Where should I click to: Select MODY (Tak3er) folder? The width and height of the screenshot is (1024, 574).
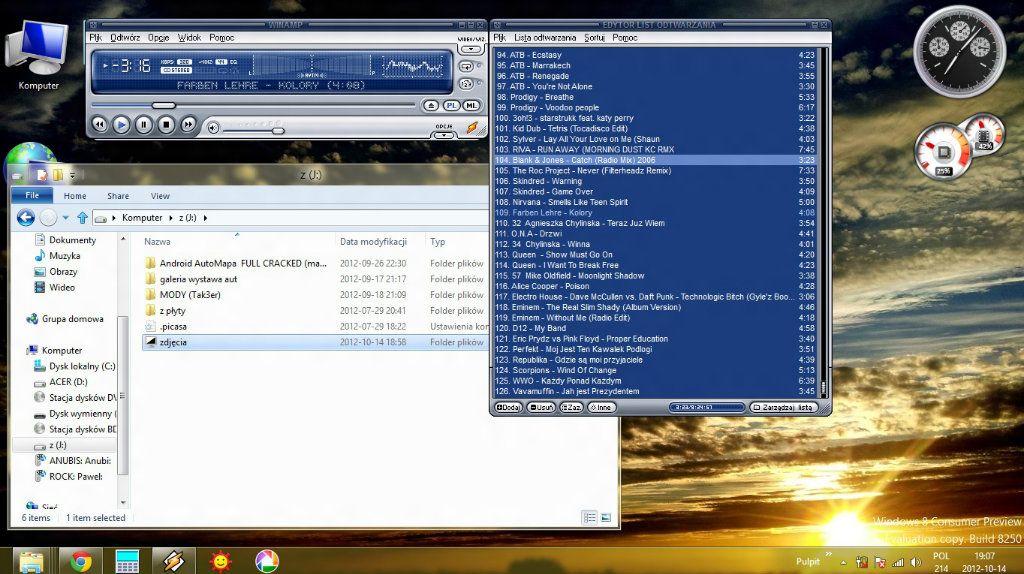tap(313, 295)
